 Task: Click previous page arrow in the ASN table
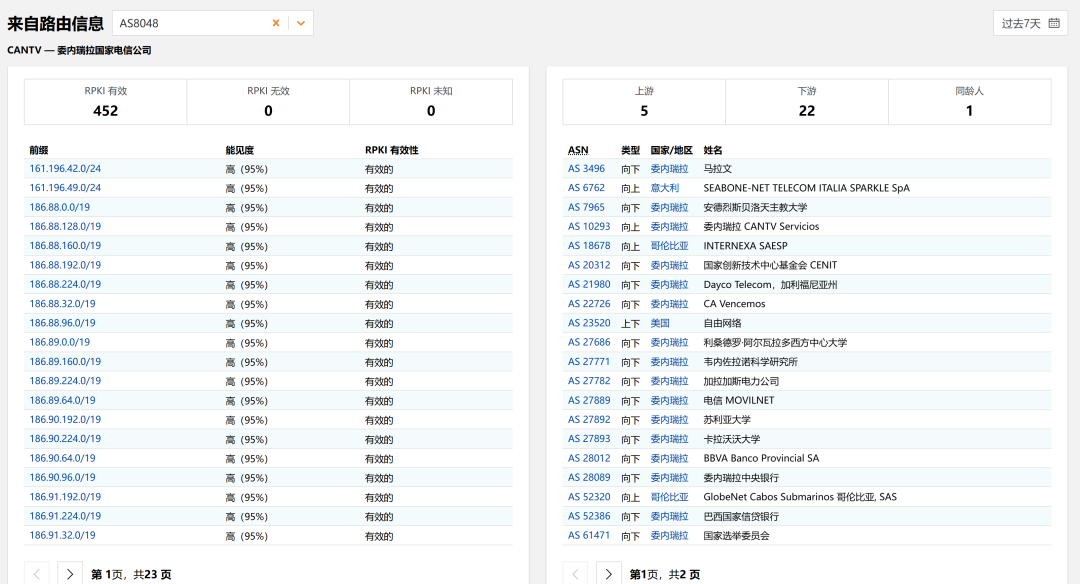(x=575, y=574)
